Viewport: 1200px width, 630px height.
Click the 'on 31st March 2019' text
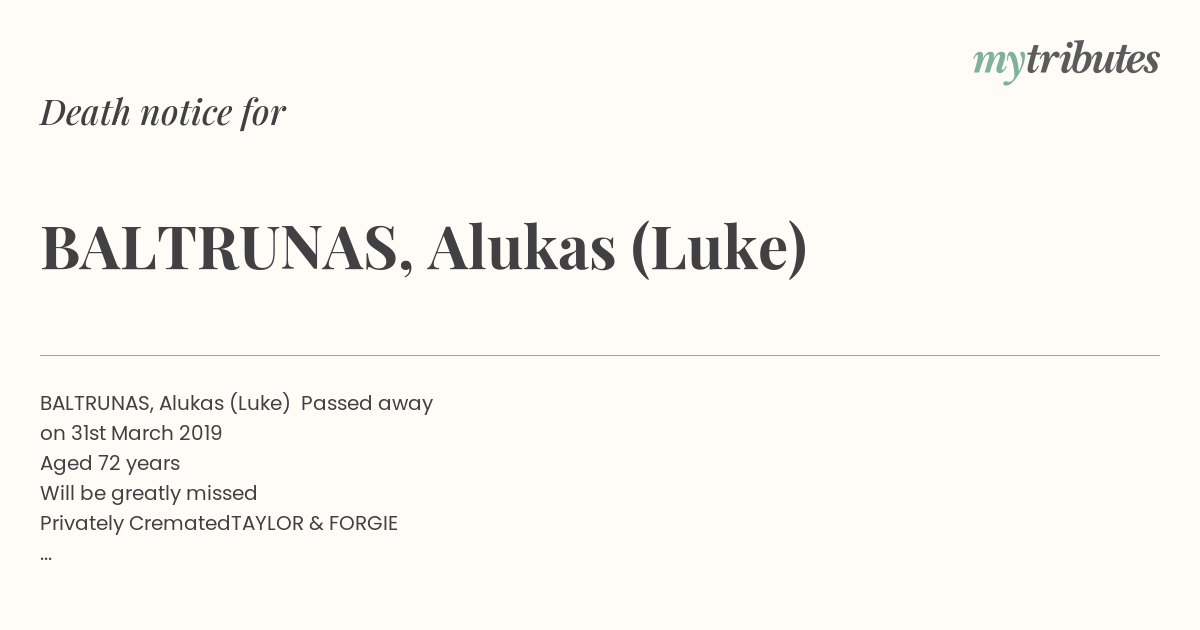point(131,434)
